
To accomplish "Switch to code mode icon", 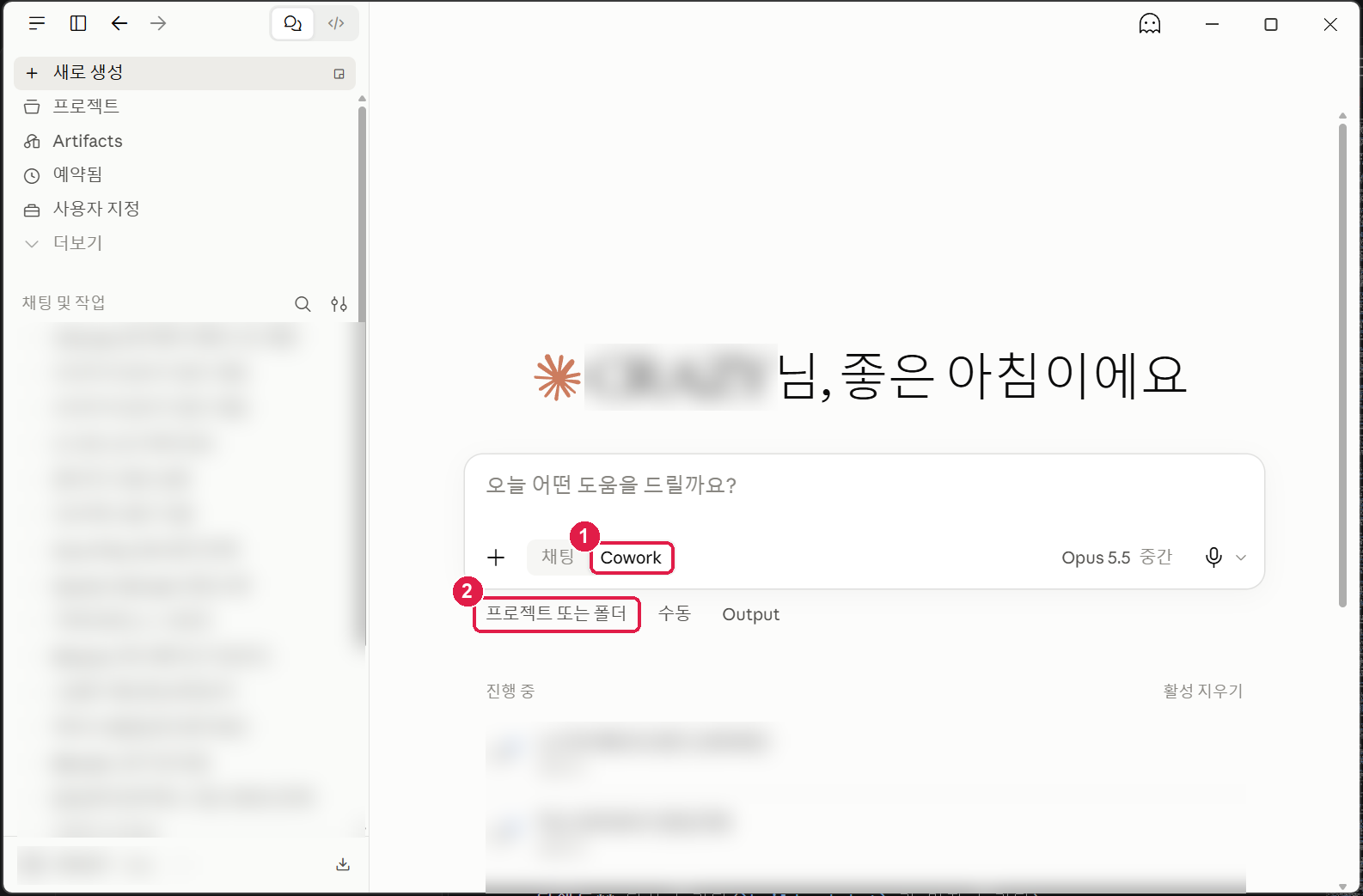I will (336, 23).
